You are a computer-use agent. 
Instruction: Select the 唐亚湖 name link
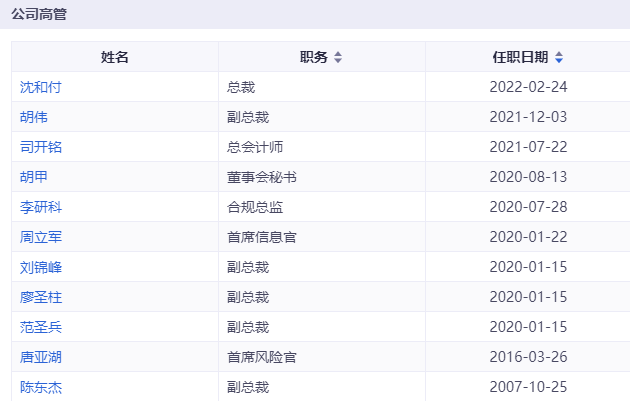coord(41,357)
